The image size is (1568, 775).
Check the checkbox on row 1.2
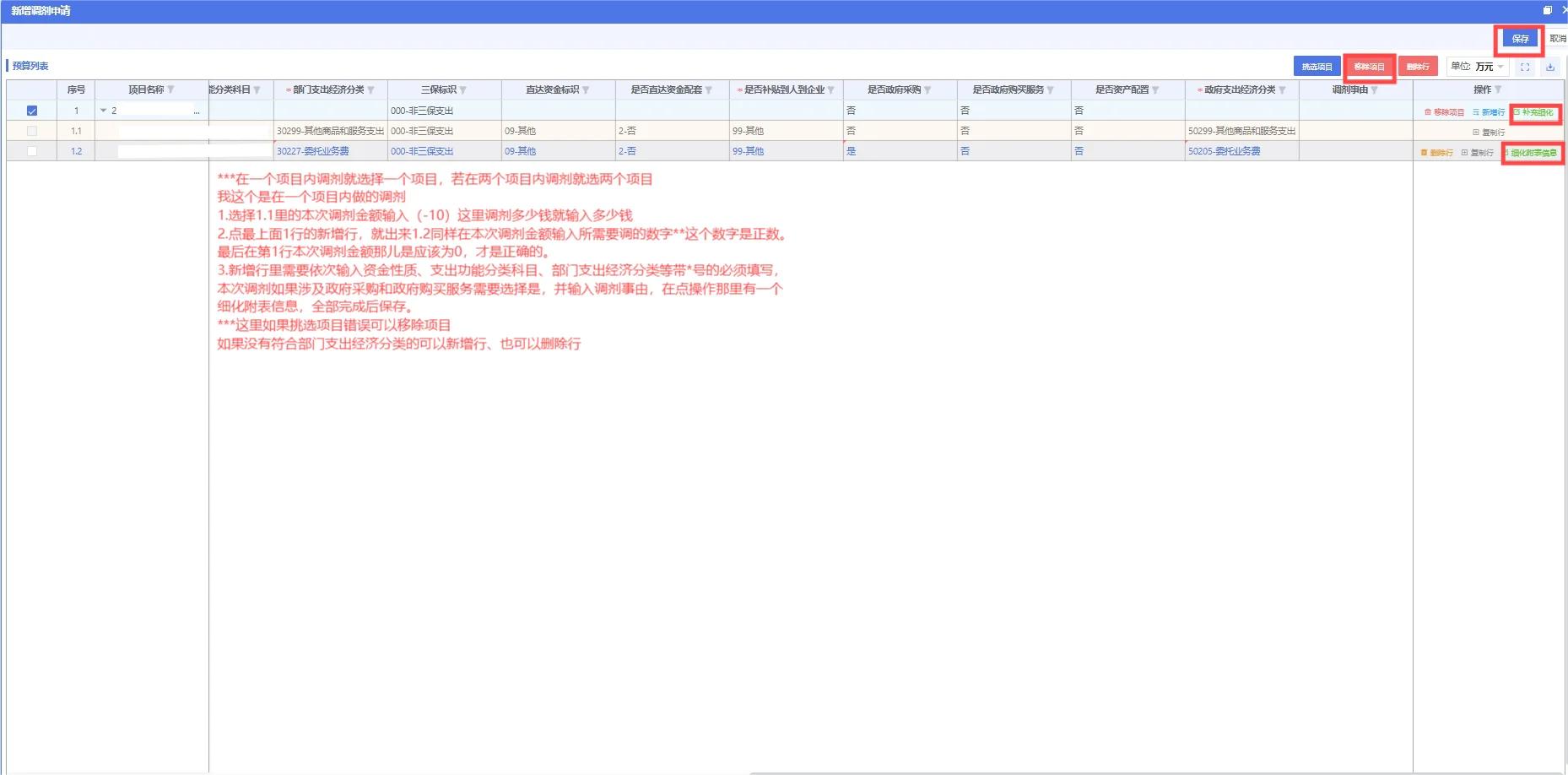pyautogui.click(x=31, y=150)
